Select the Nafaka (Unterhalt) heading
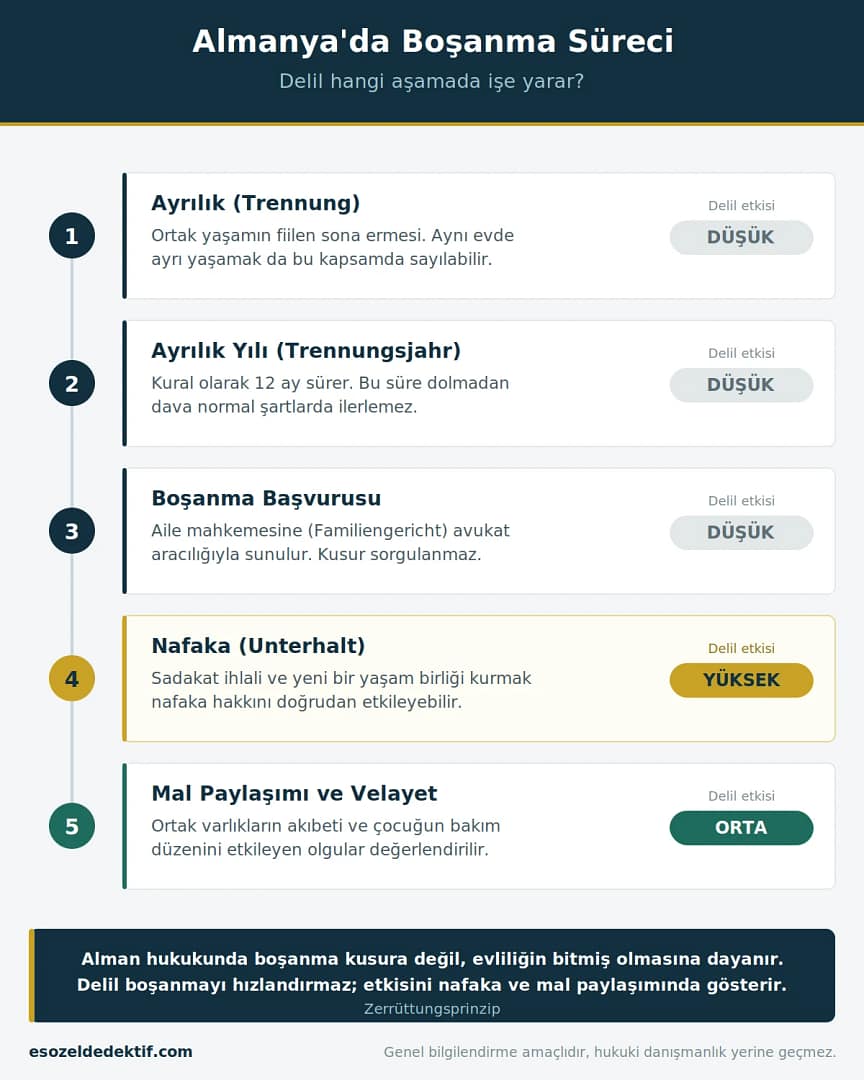The image size is (864, 1080). [x=258, y=646]
